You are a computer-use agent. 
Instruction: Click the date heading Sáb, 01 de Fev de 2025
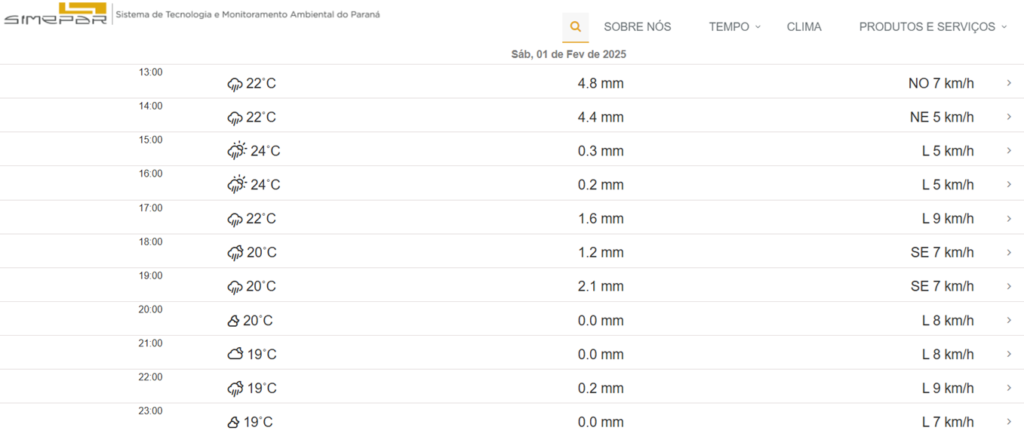tap(569, 54)
